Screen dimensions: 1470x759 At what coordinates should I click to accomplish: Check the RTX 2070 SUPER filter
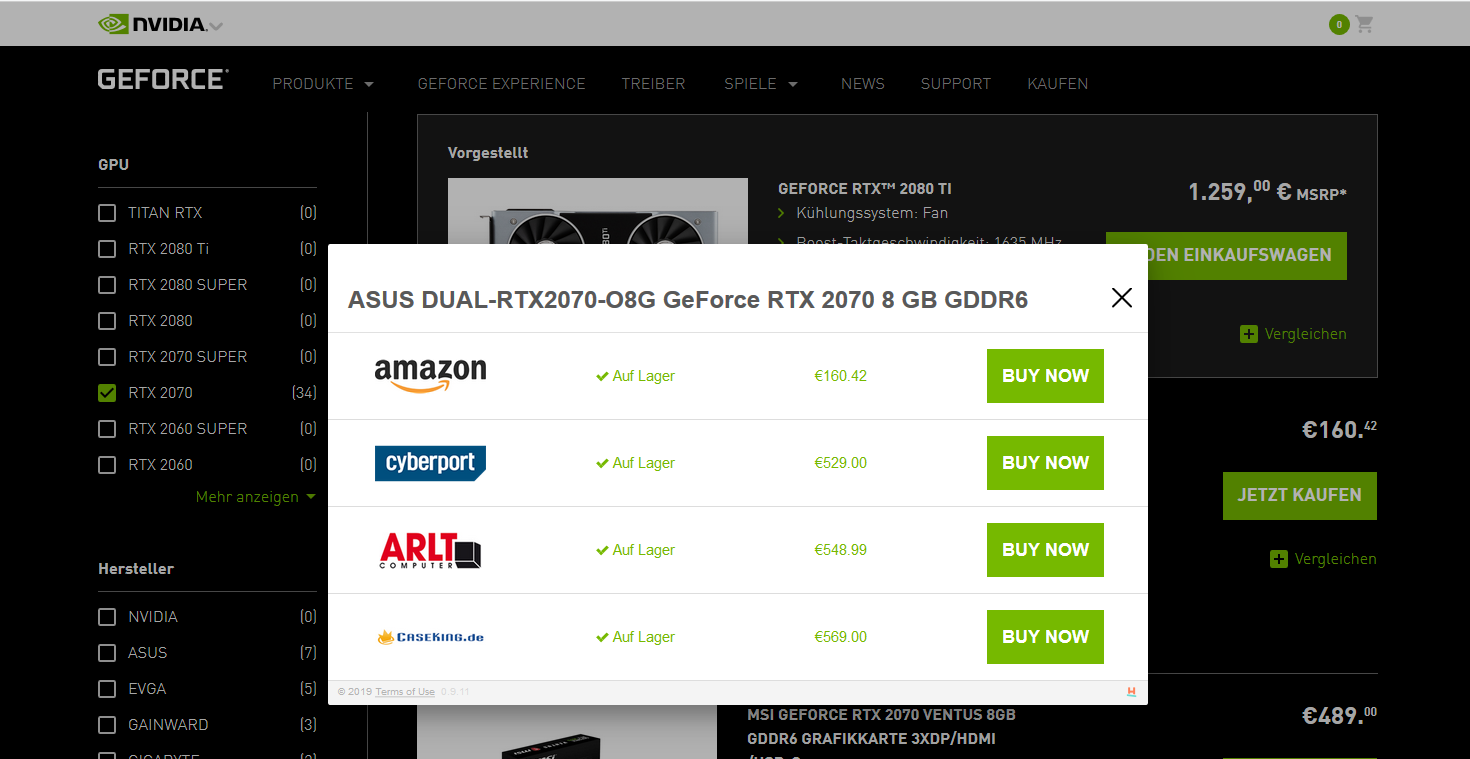pos(107,357)
